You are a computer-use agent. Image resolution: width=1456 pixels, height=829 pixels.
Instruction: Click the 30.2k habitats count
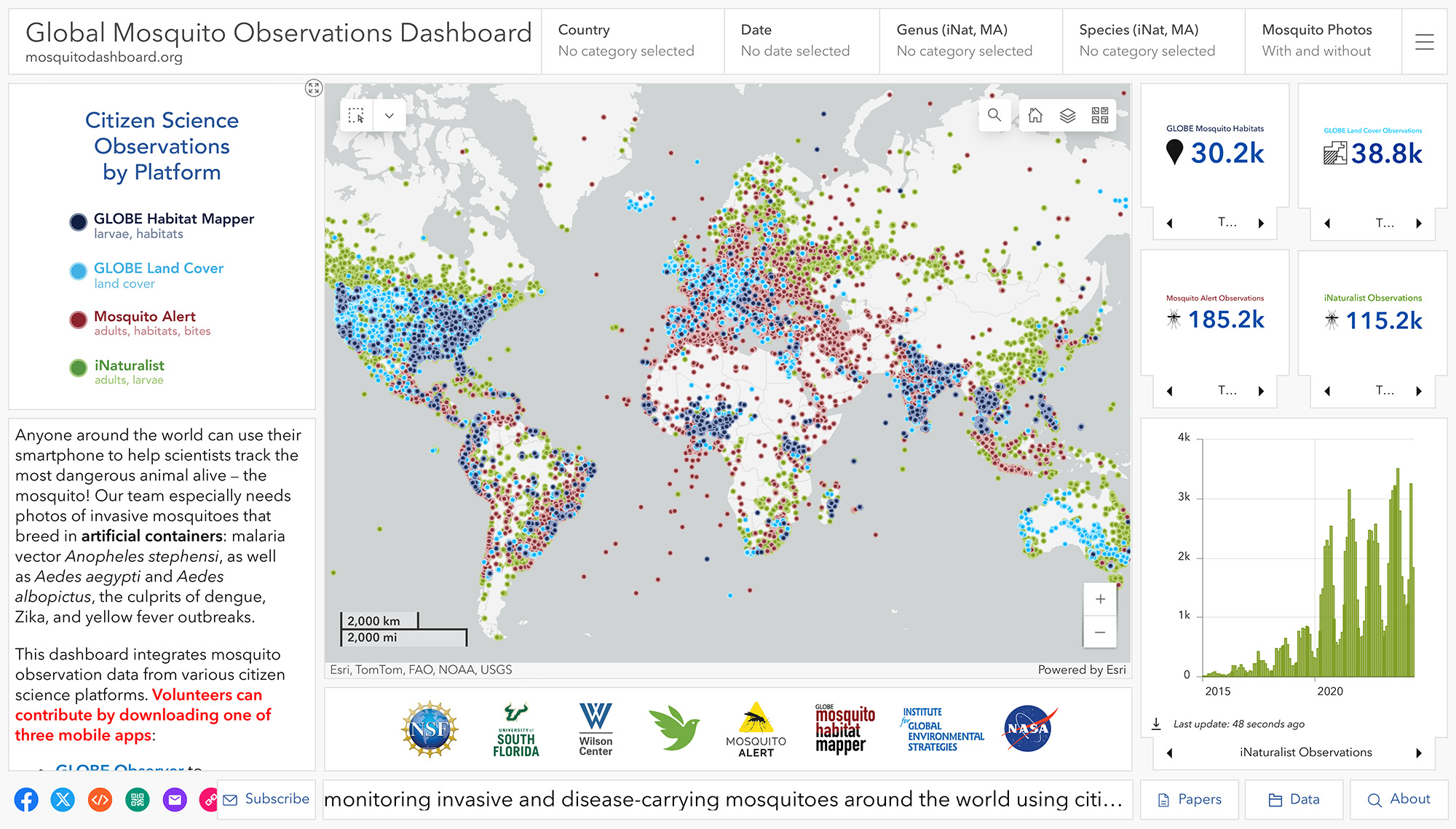pos(1227,153)
